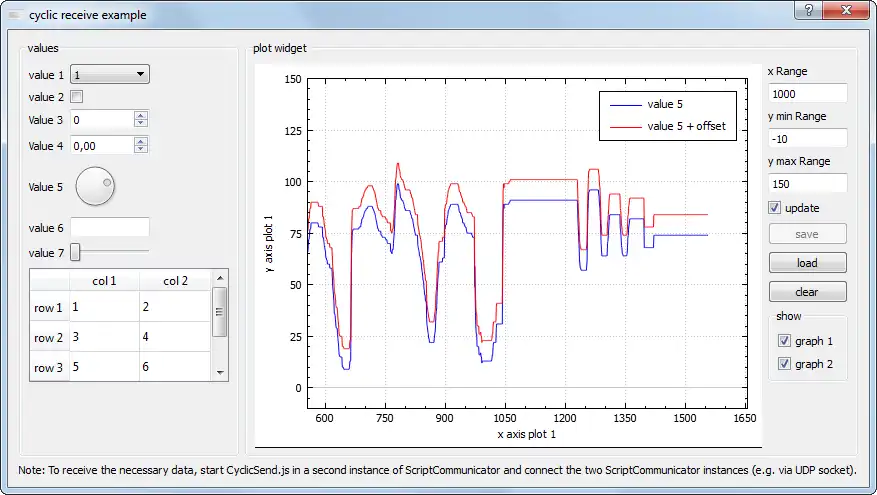Select table cell containing 4

coord(175,337)
